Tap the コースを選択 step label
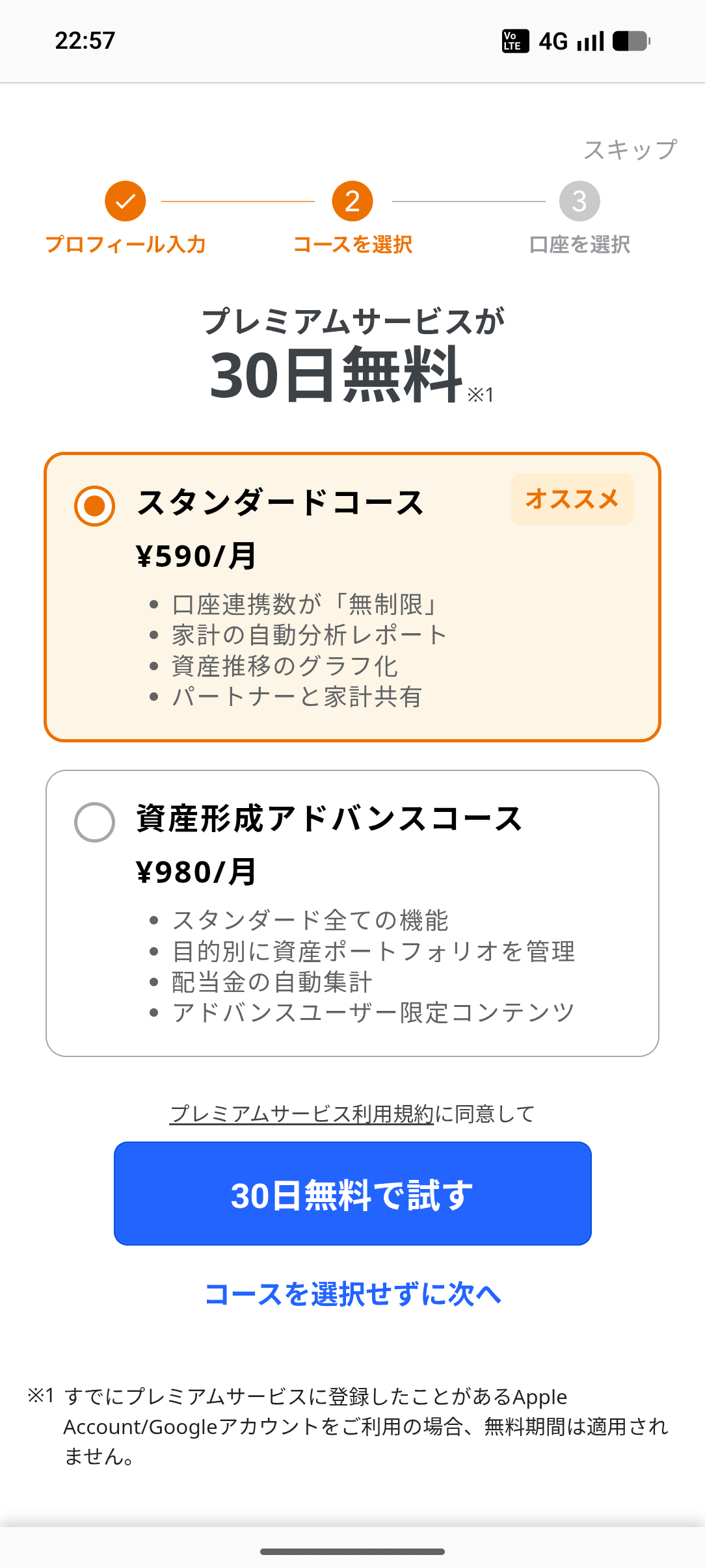This screenshot has height=1568, width=705. pyautogui.click(x=352, y=244)
